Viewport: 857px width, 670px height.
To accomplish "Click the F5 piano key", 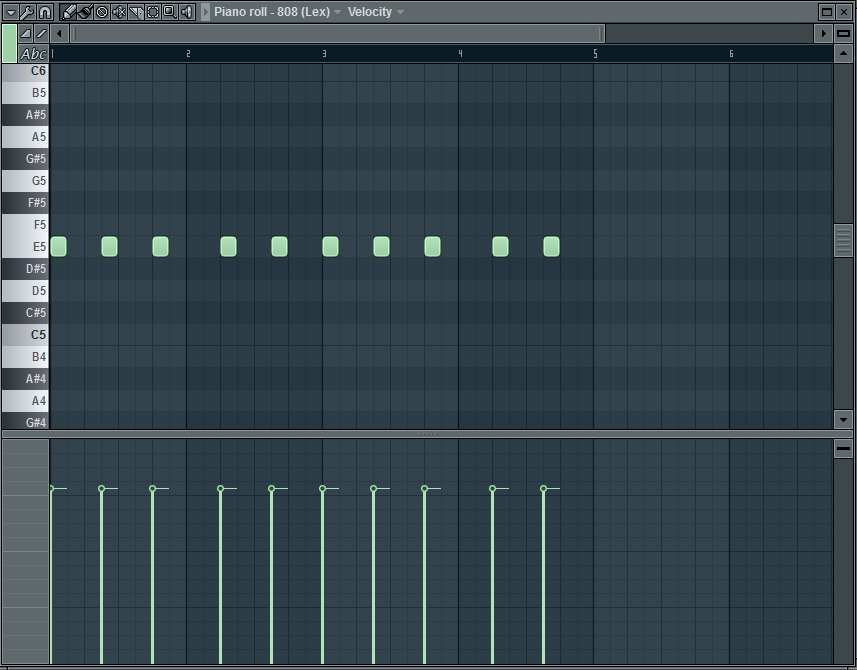I will point(25,225).
